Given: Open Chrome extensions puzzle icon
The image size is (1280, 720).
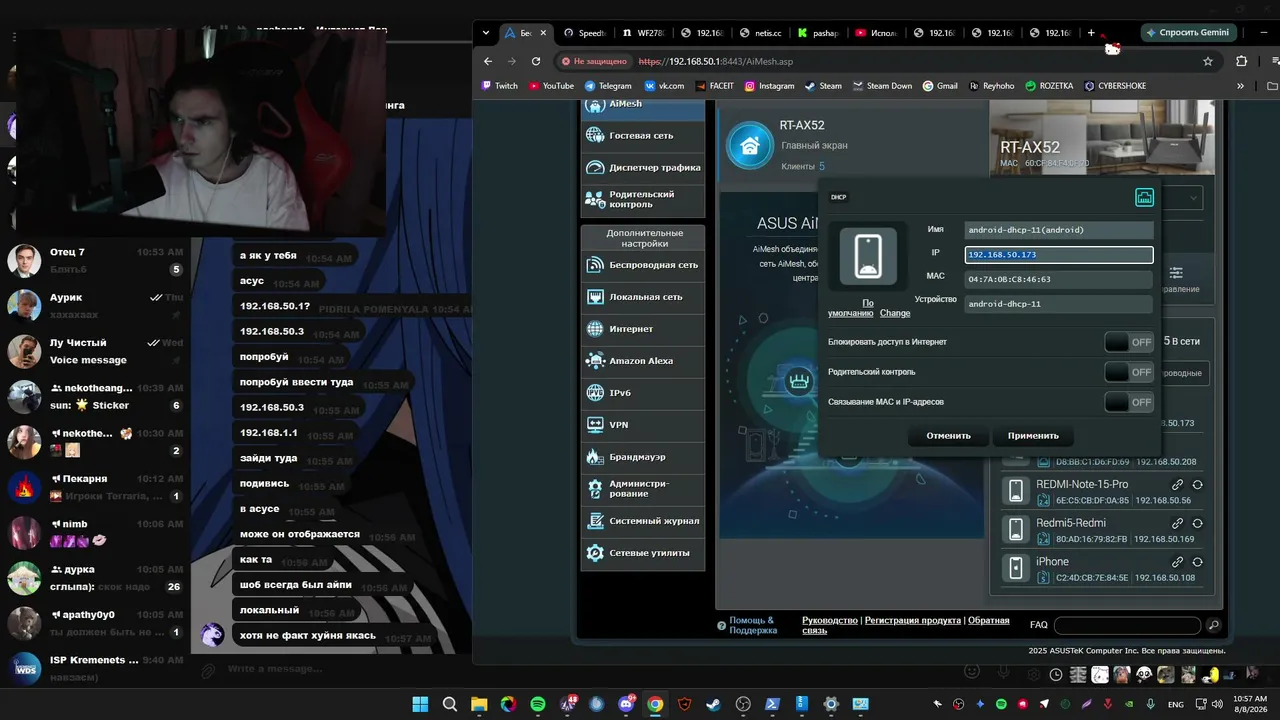Looking at the screenshot, I should pos(1242,61).
